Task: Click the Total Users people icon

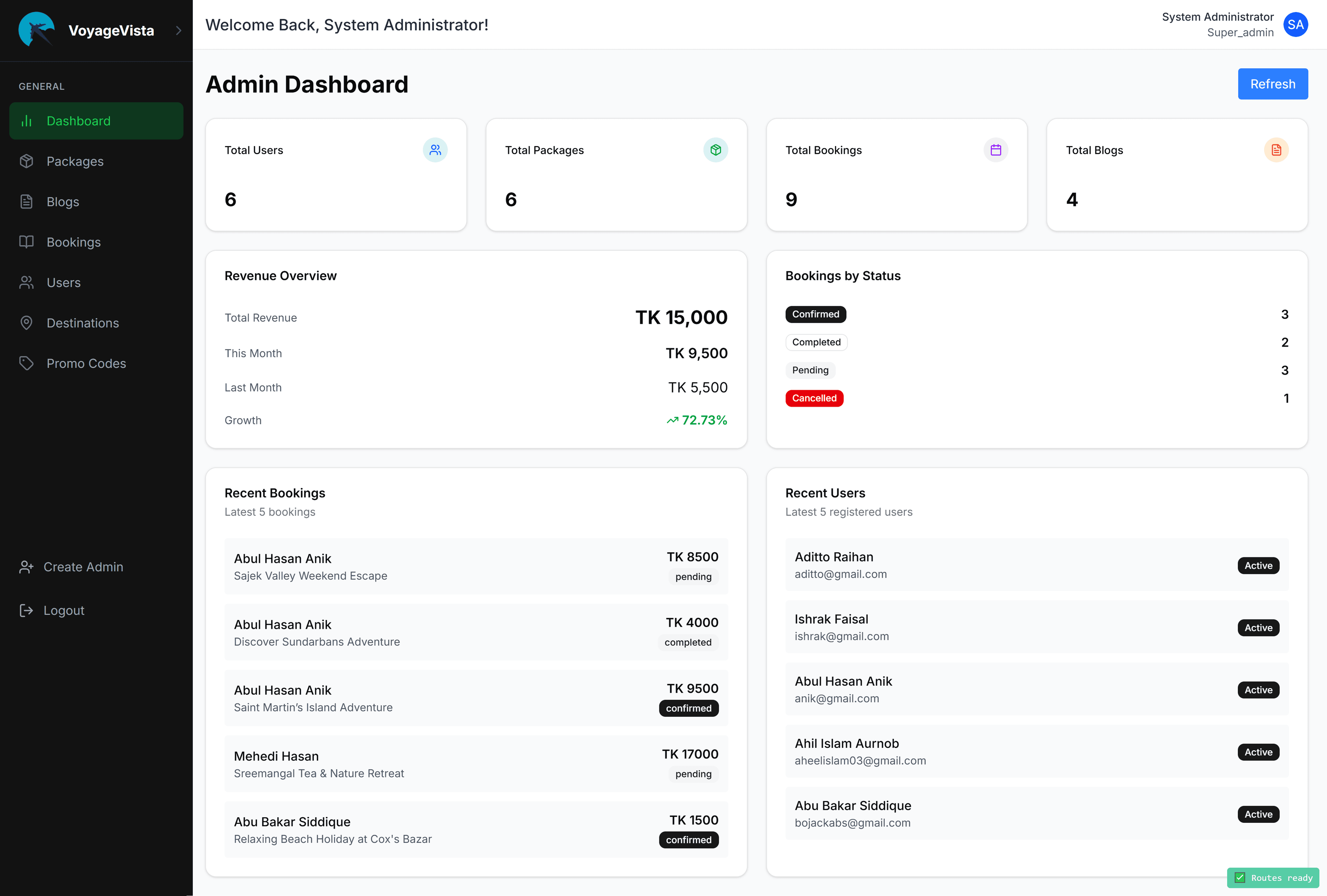Action: (x=435, y=150)
